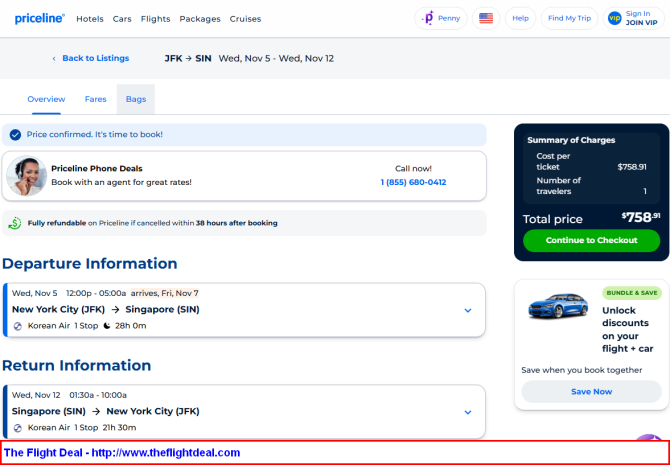
Task: Click 'Number of travelers' row
Action: 591,186
